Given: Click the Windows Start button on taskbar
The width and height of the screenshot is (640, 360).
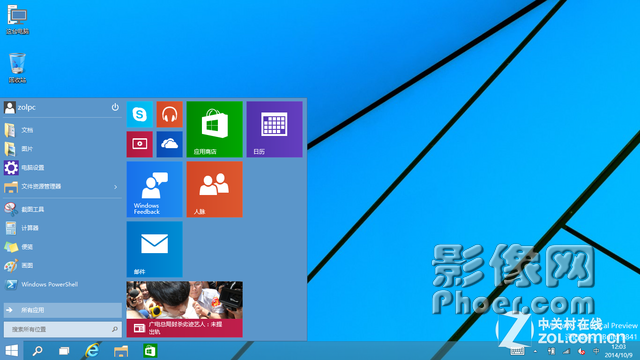Looking at the screenshot, I should coord(11,351).
